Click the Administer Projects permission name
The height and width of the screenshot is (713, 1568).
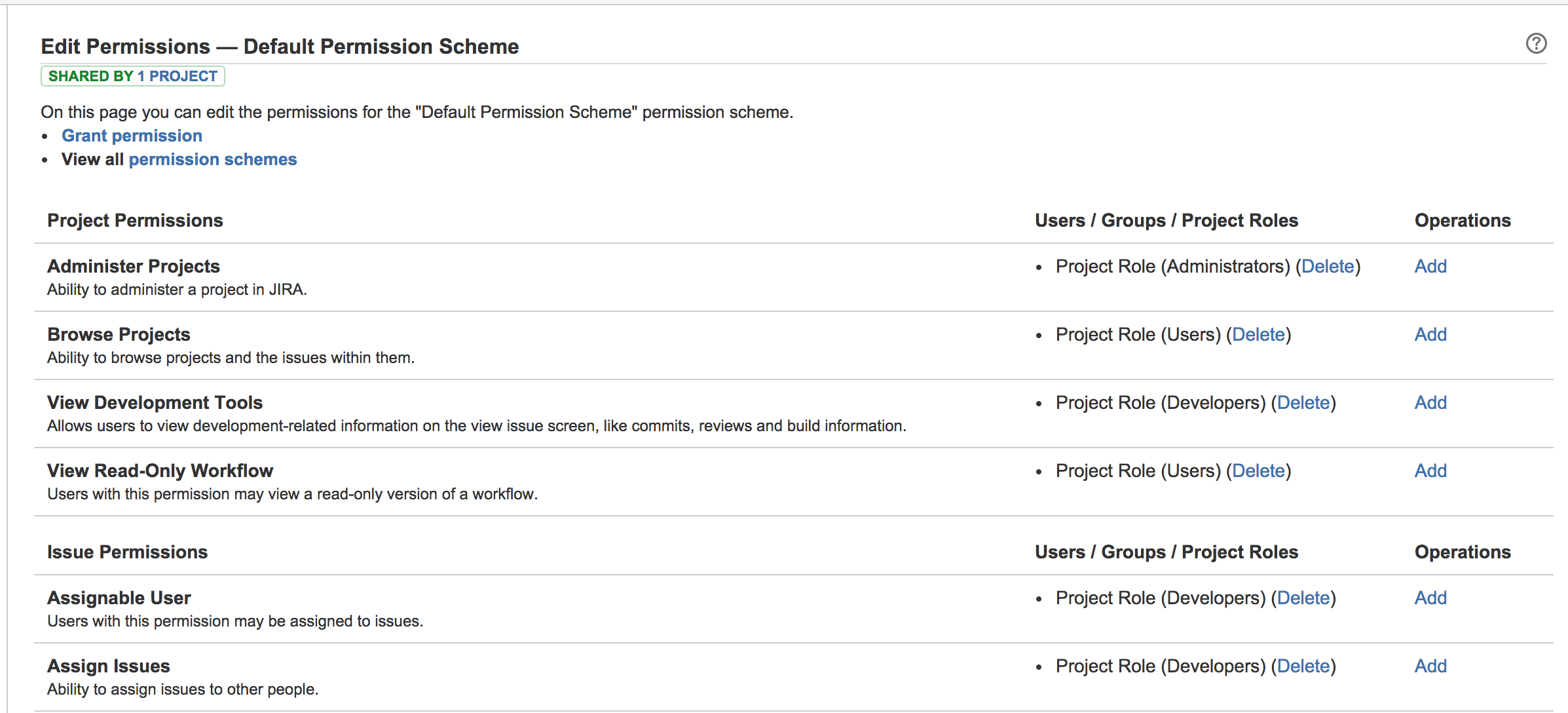pyautogui.click(x=134, y=266)
